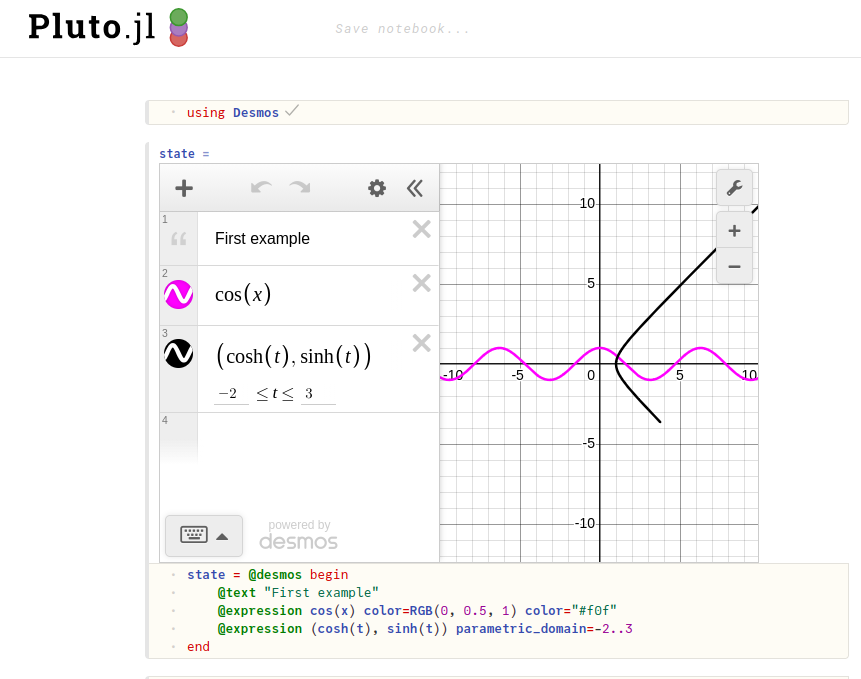This screenshot has height=679, width=861.
Task: Remove the cos(x) expression
Action: coord(421,284)
